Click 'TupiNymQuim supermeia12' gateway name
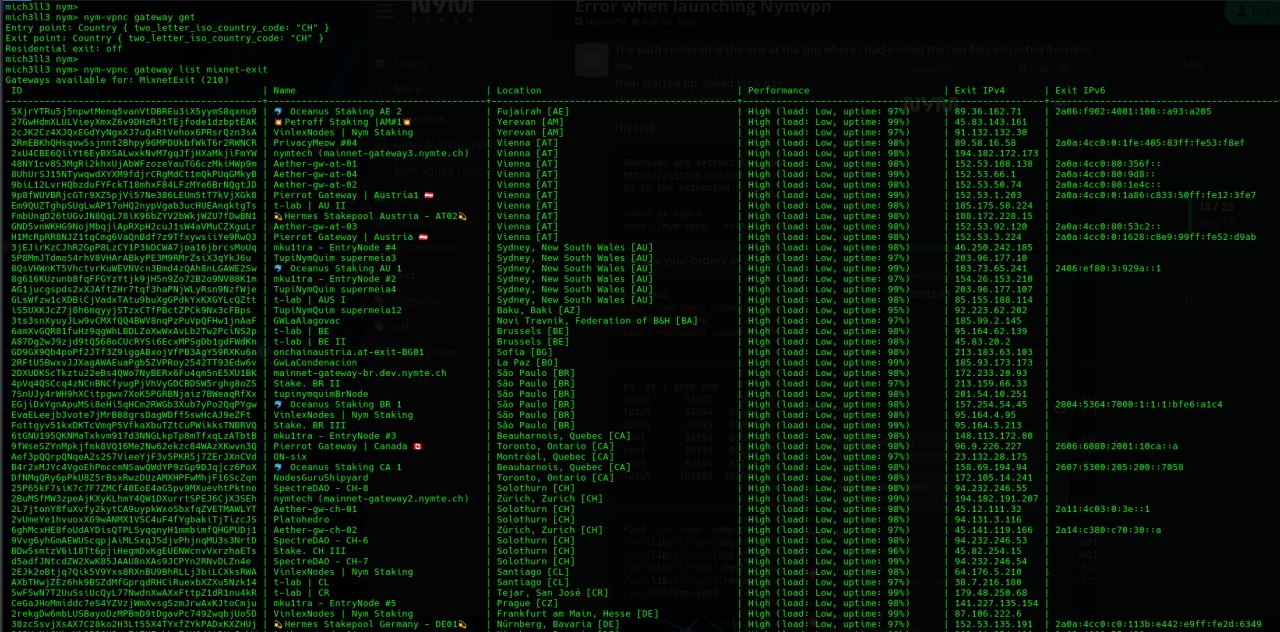The image size is (1280, 632). tap(338, 310)
